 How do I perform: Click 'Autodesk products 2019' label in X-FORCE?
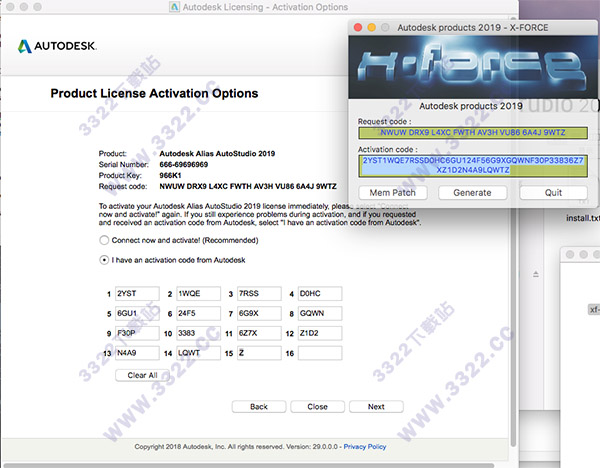click(x=471, y=106)
